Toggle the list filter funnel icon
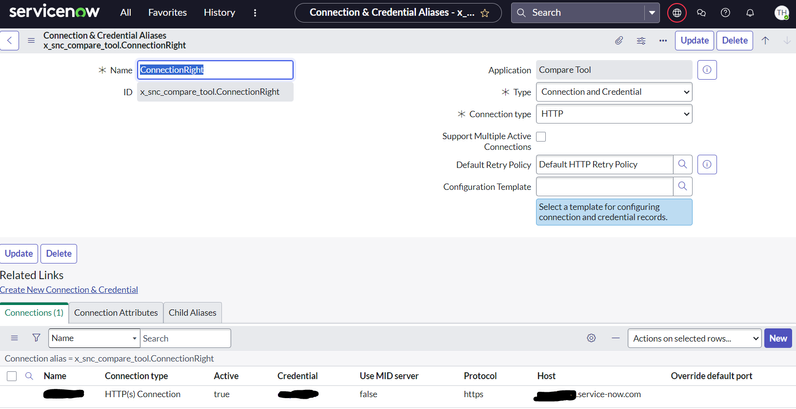The width and height of the screenshot is (796, 409). [36, 337]
